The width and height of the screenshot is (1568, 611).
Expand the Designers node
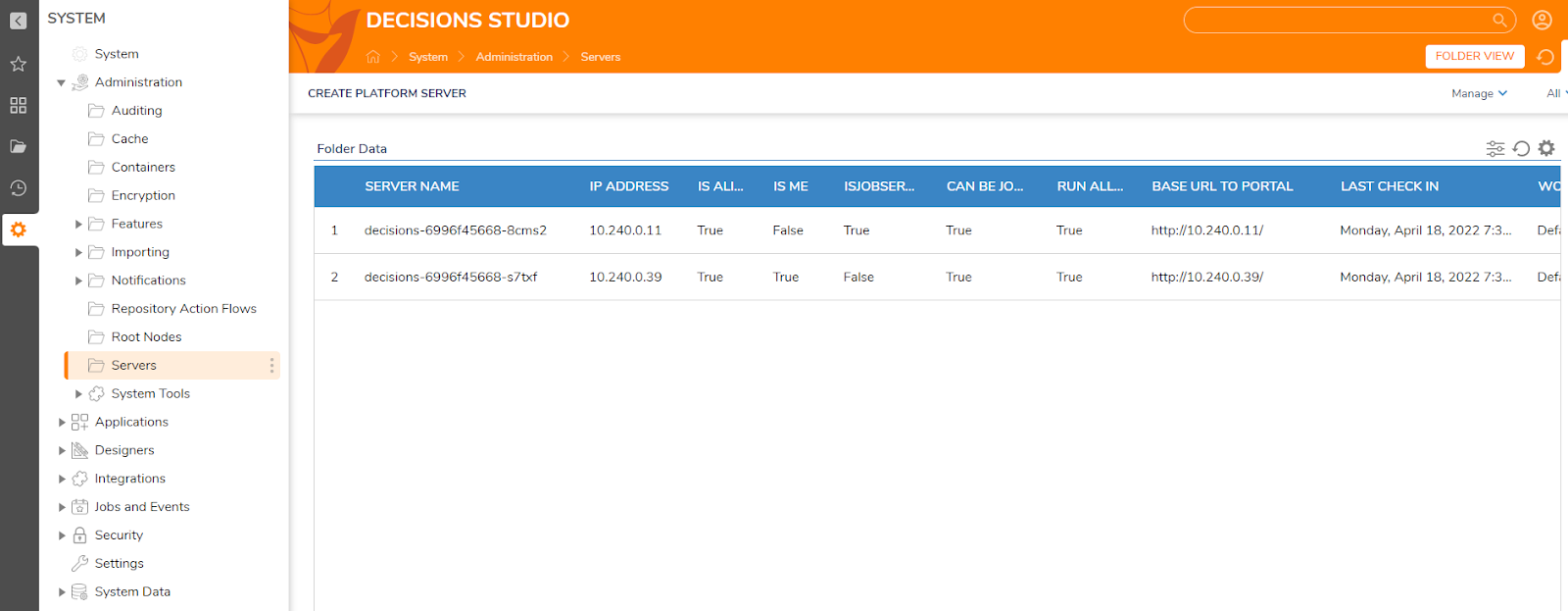[x=62, y=451]
